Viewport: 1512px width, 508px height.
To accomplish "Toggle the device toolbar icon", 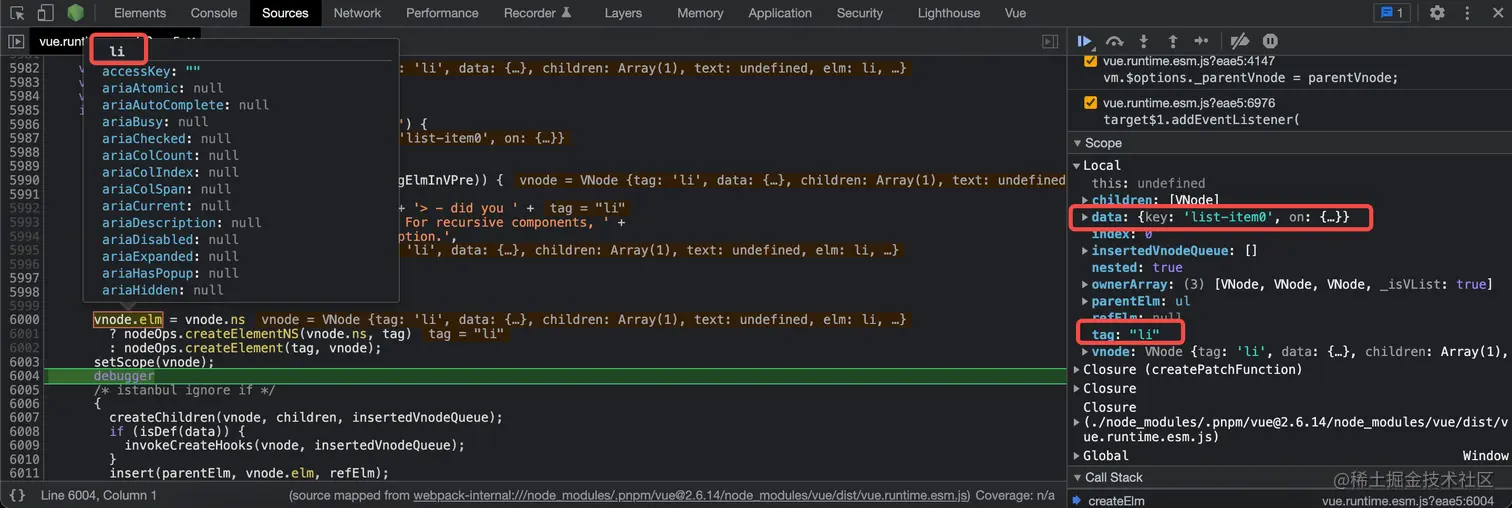I will point(45,13).
